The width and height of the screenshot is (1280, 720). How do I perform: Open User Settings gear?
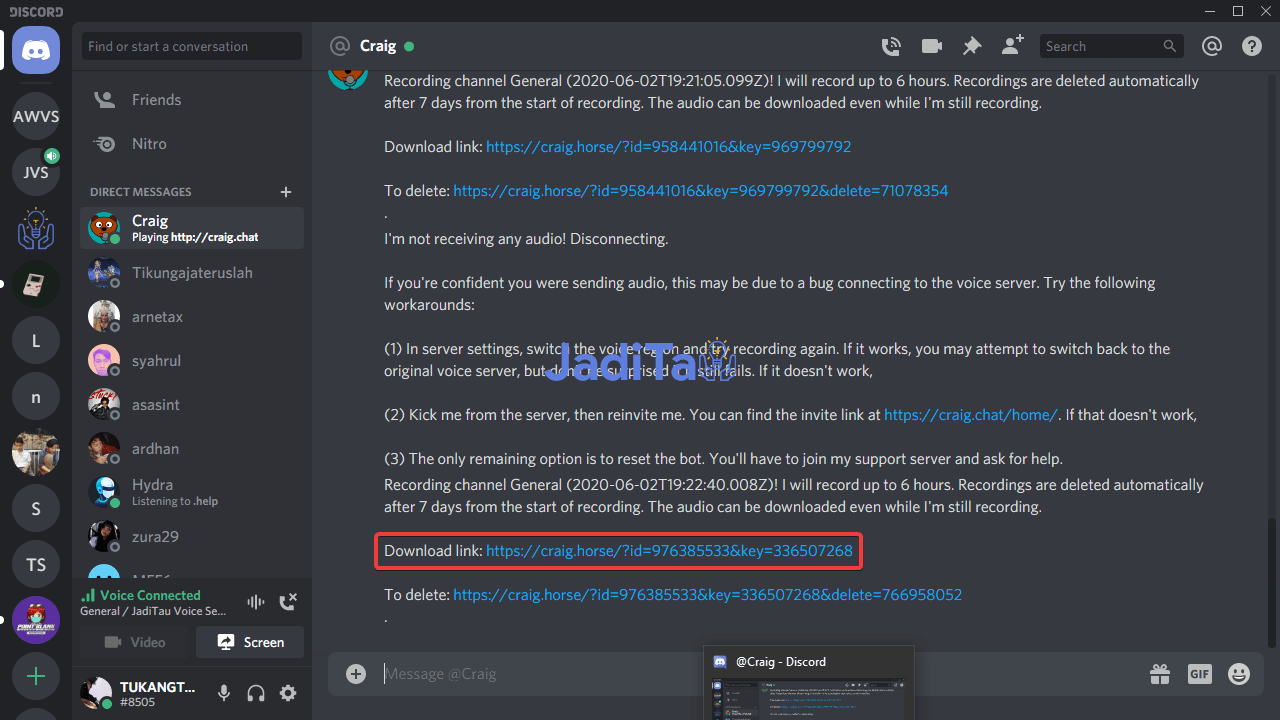tap(288, 693)
